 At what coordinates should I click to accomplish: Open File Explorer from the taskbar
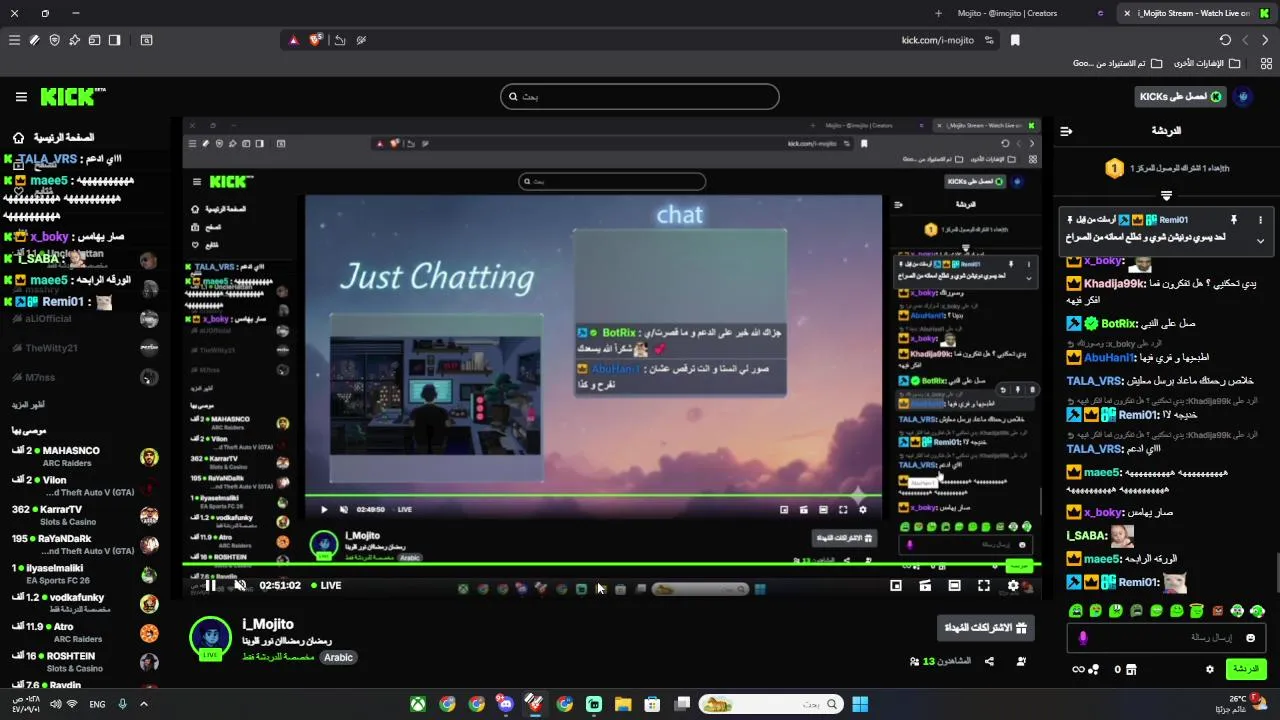tap(622, 704)
